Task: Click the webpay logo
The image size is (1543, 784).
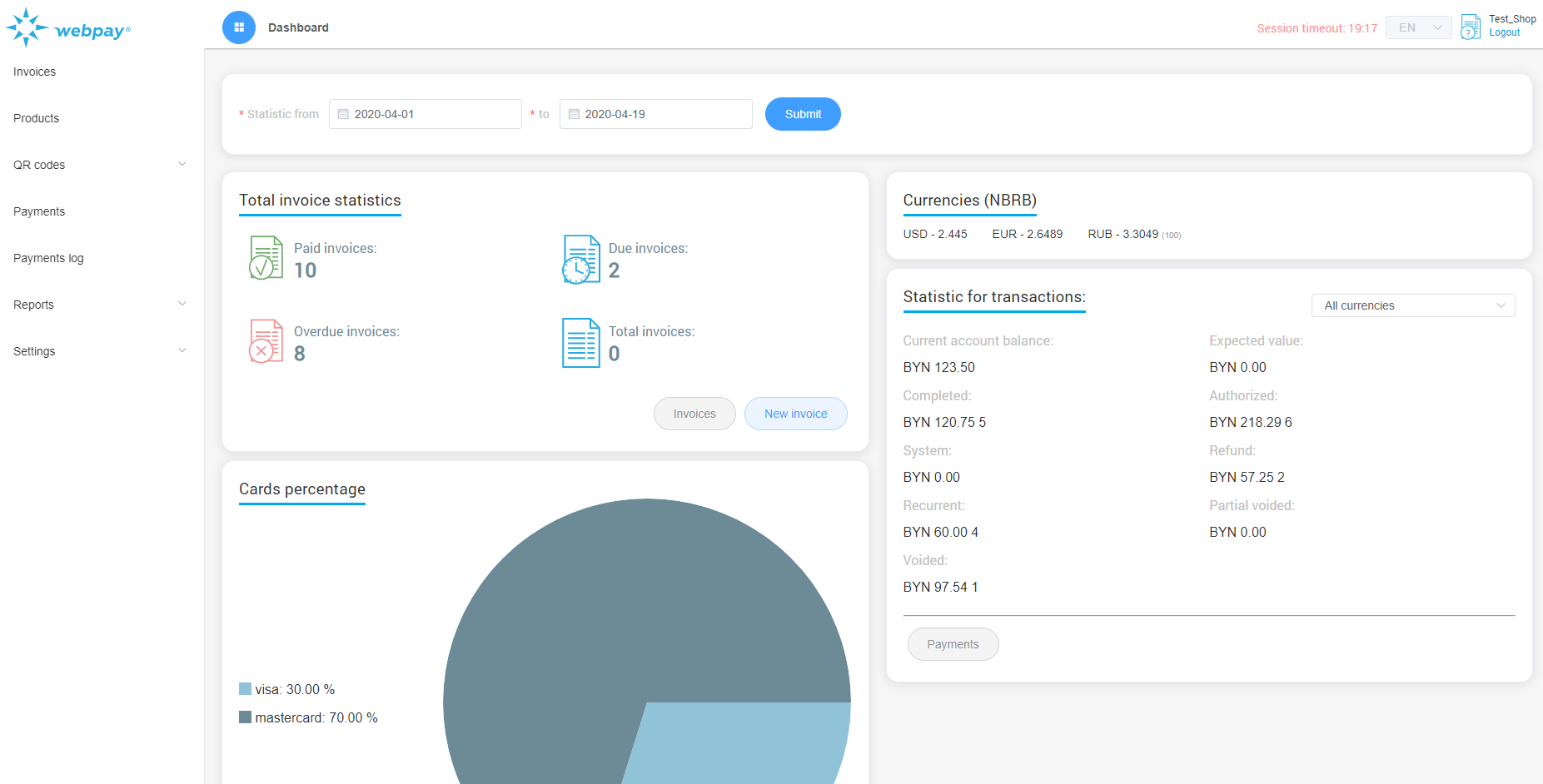Action: pyautogui.click(x=68, y=28)
